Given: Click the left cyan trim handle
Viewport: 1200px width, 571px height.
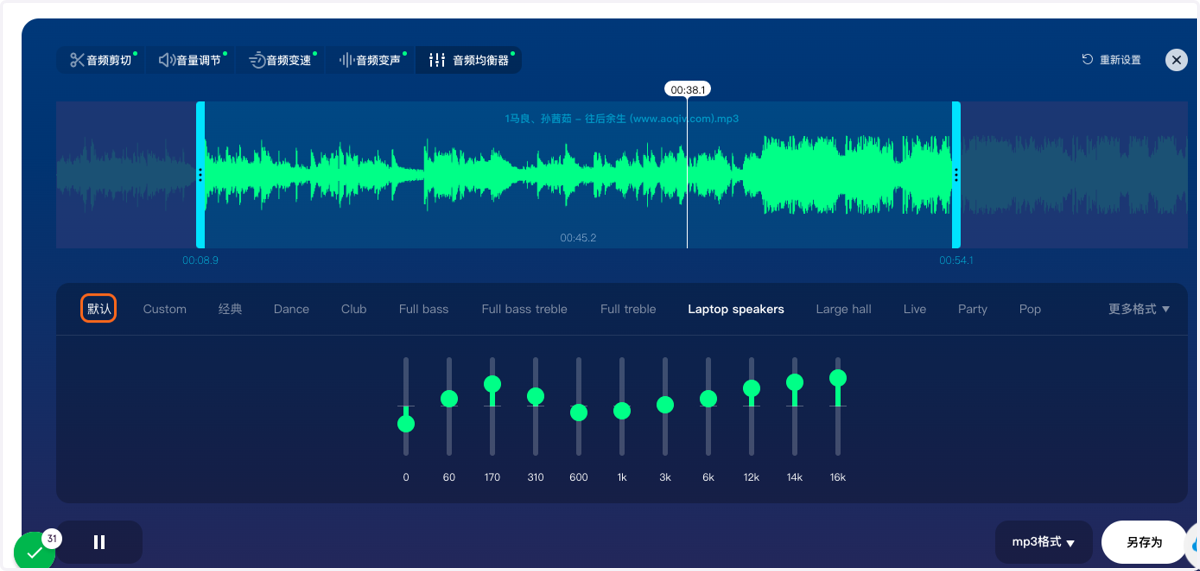Looking at the screenshot, I should click(x=201, y=175).
